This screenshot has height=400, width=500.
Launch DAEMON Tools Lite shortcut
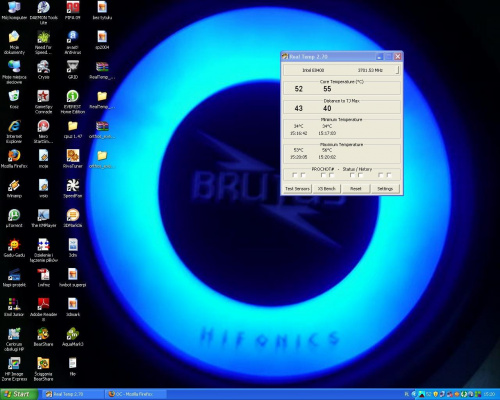pos(43,12)
